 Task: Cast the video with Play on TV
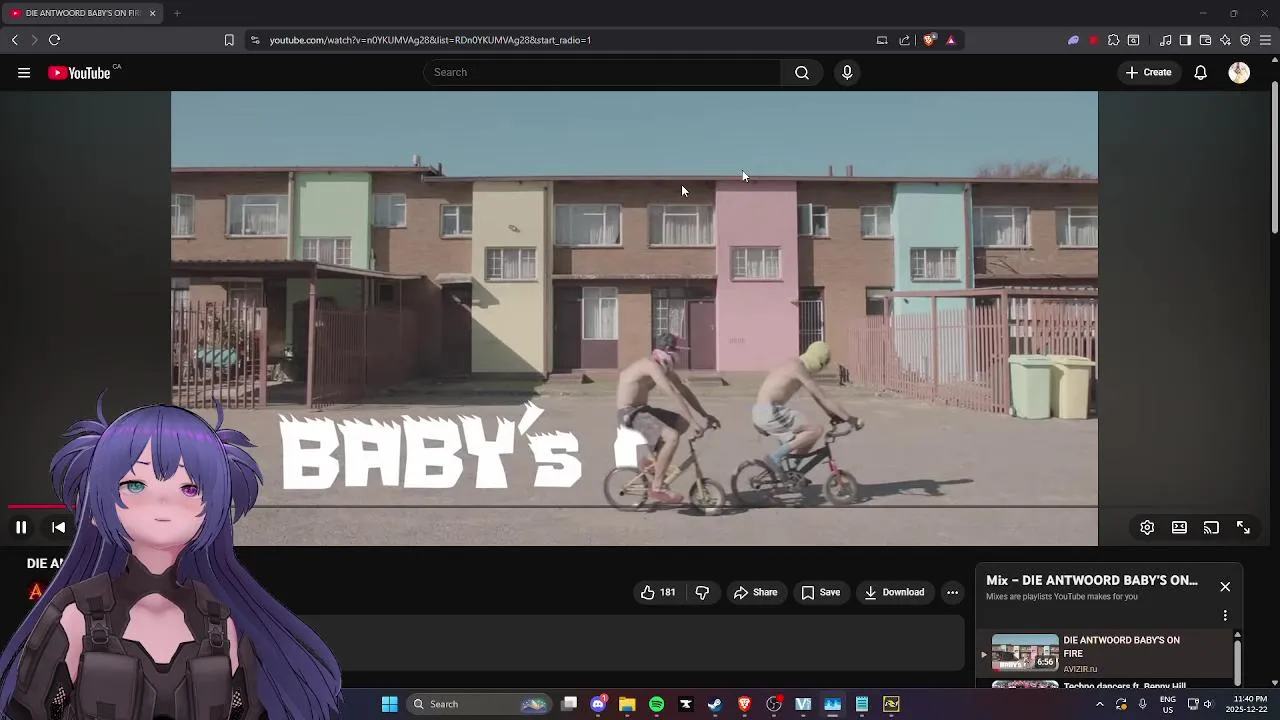point(1211,527)
